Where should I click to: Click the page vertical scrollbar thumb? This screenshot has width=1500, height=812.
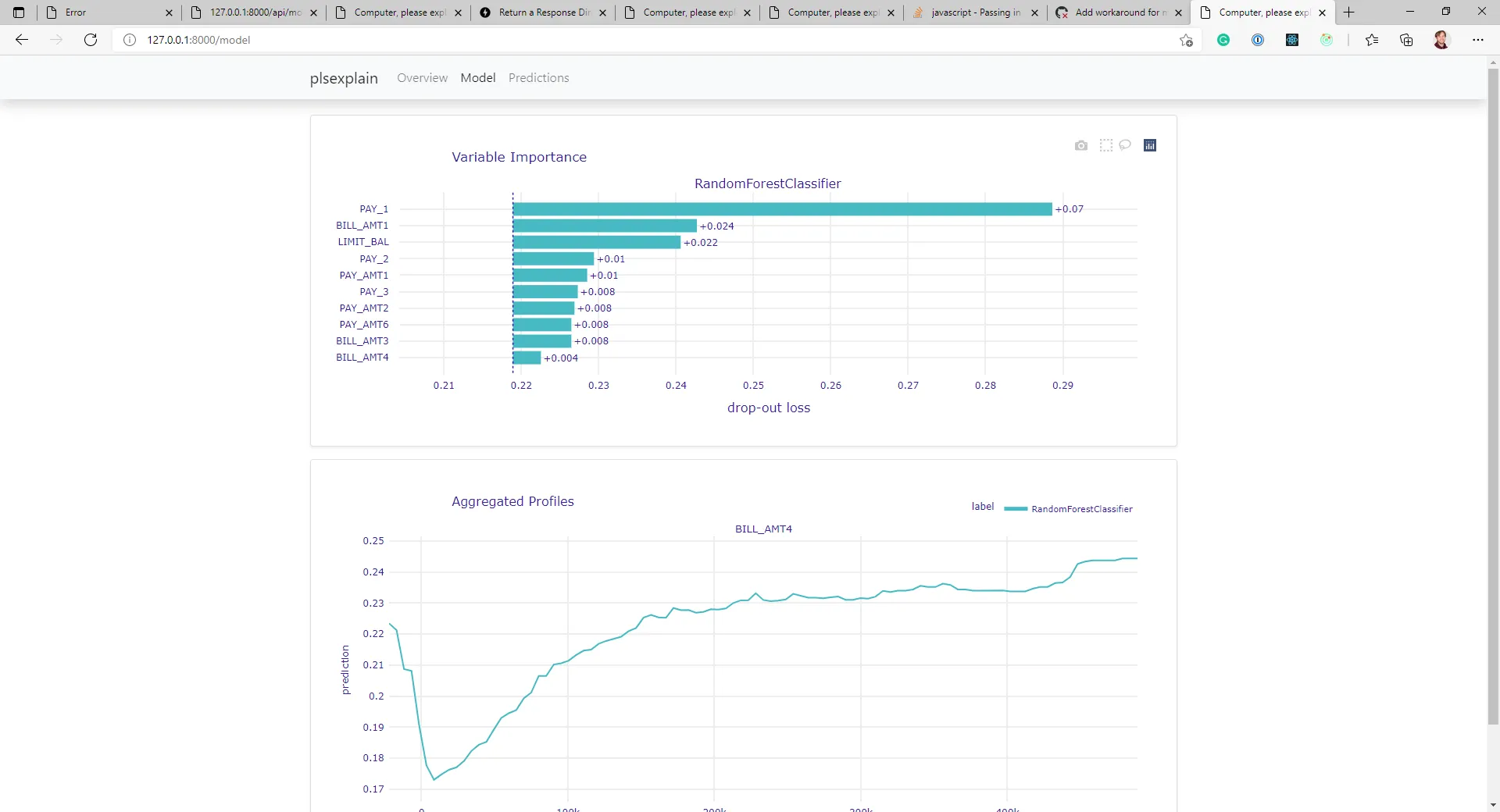(x=1493, y=397)
